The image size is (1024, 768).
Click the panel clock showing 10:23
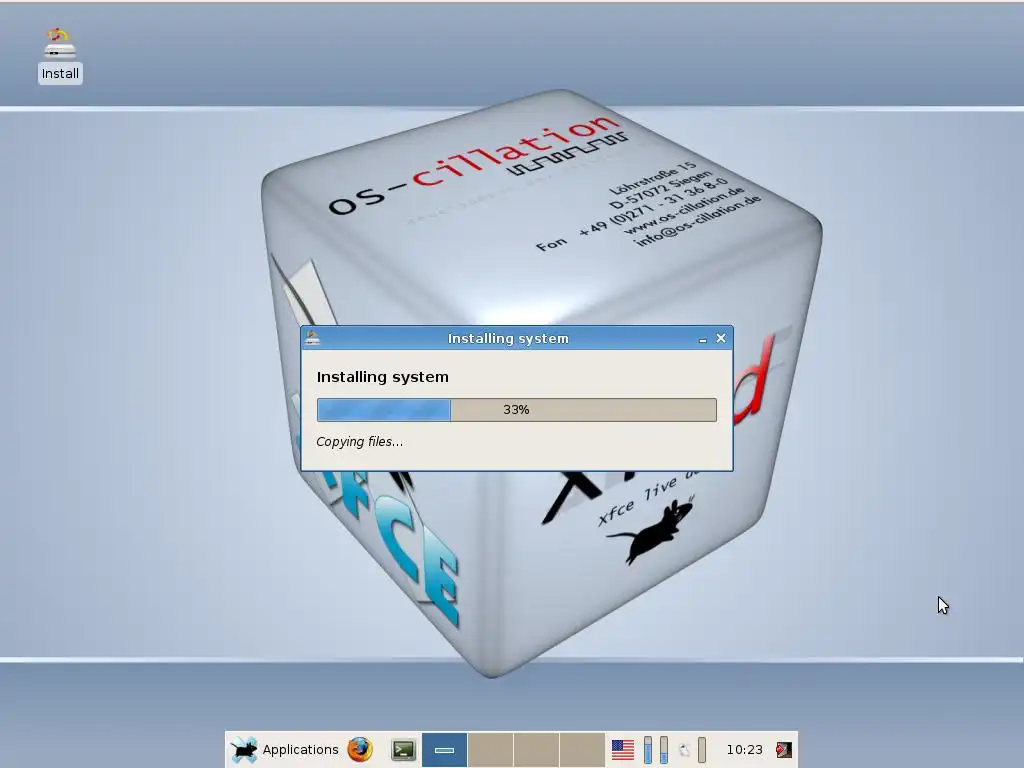click(744, 750)
